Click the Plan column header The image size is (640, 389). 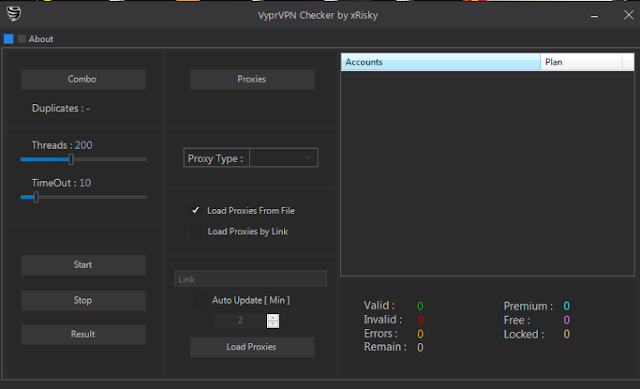(x=581, y=62)
